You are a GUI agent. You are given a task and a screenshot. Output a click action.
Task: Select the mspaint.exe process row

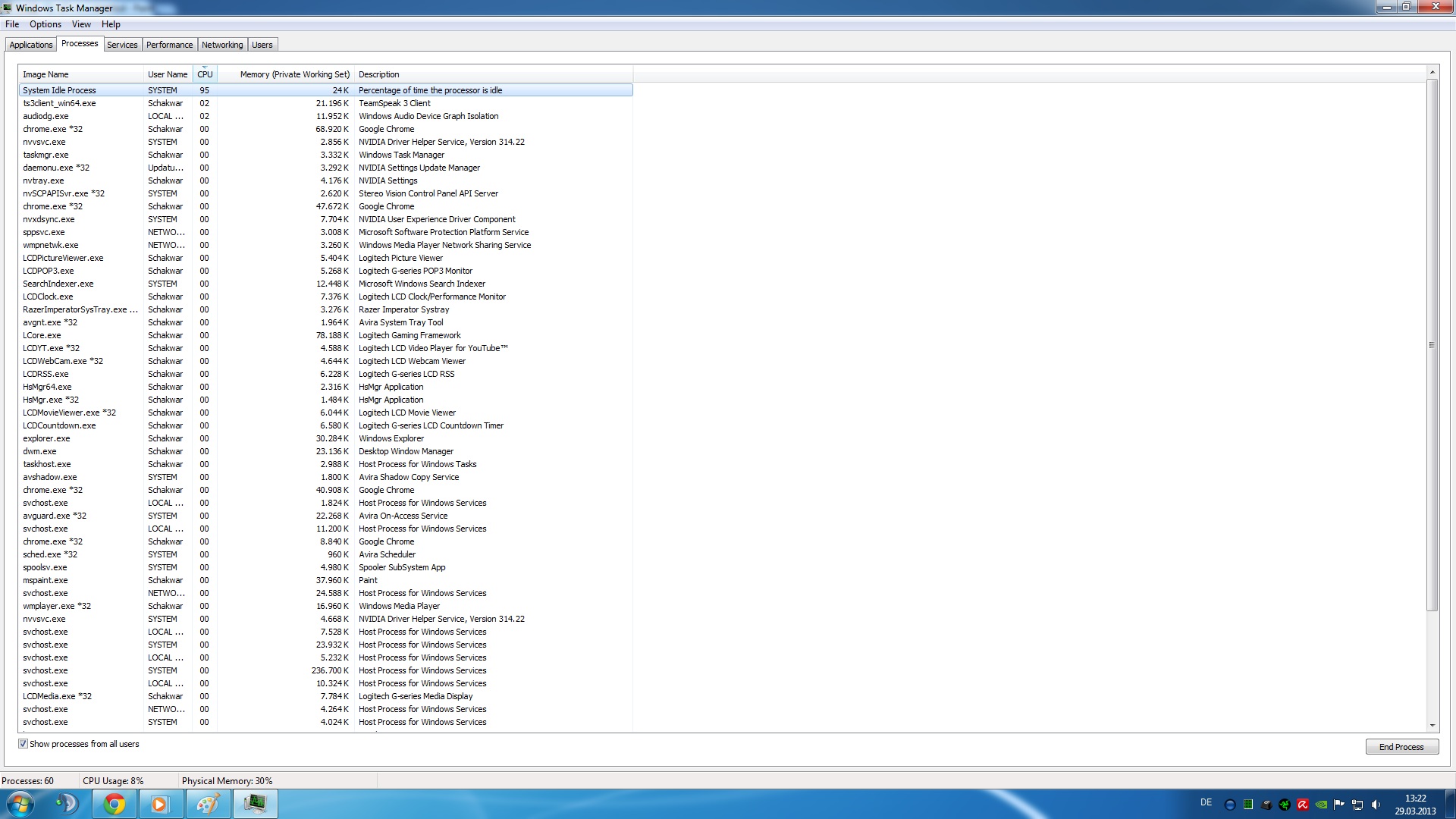[x=45, y=580]
